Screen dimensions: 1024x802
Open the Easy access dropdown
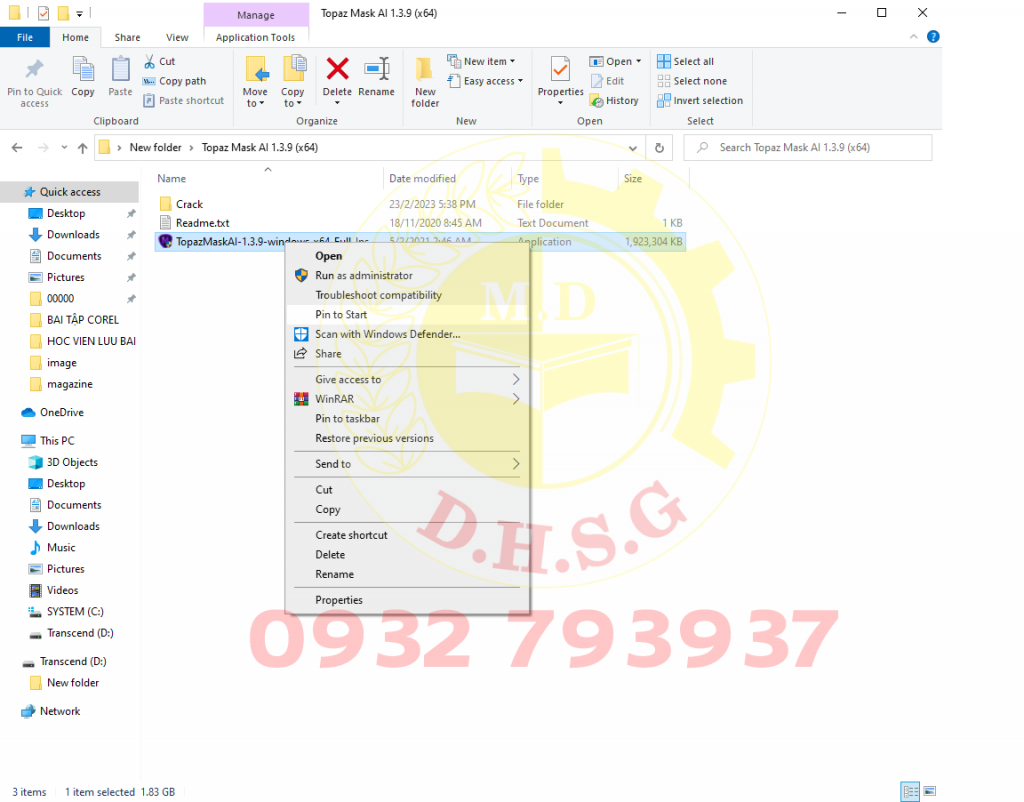point(485,81)
